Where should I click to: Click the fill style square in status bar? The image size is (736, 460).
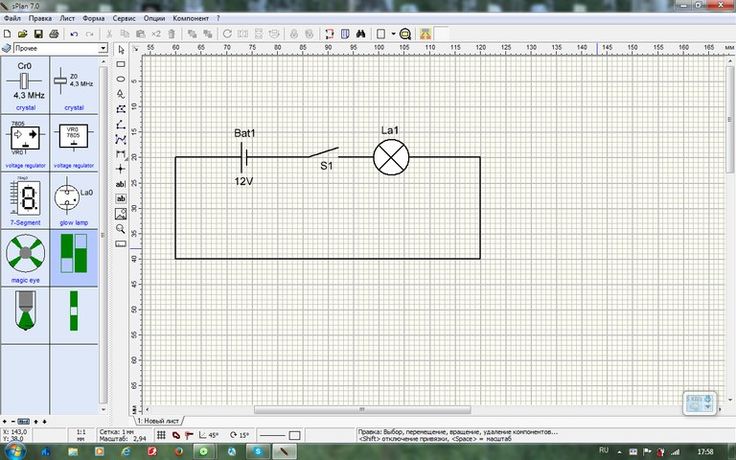(294, 436)
